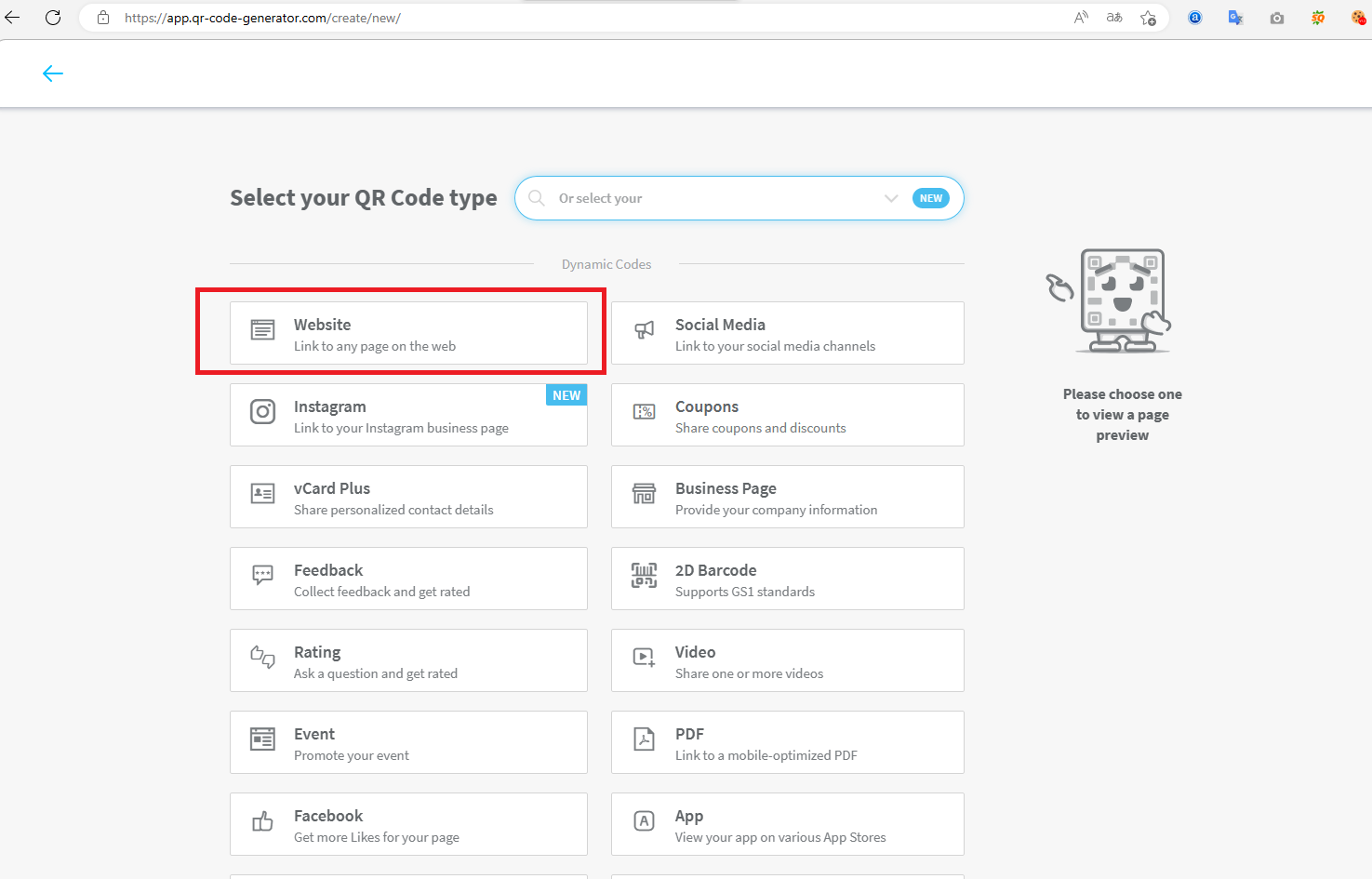Click the PDF document icon
The width and height of the screenshot is (1372, 879).
[644, 739]
